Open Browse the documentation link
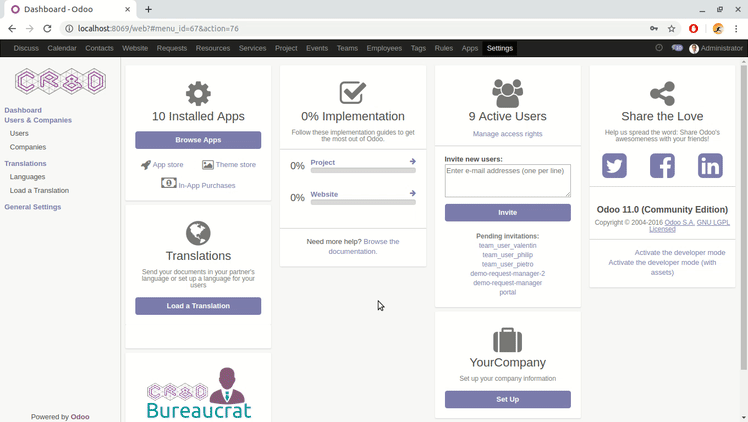Viewport: 748px width, 422px height. [x=364, y=246]
